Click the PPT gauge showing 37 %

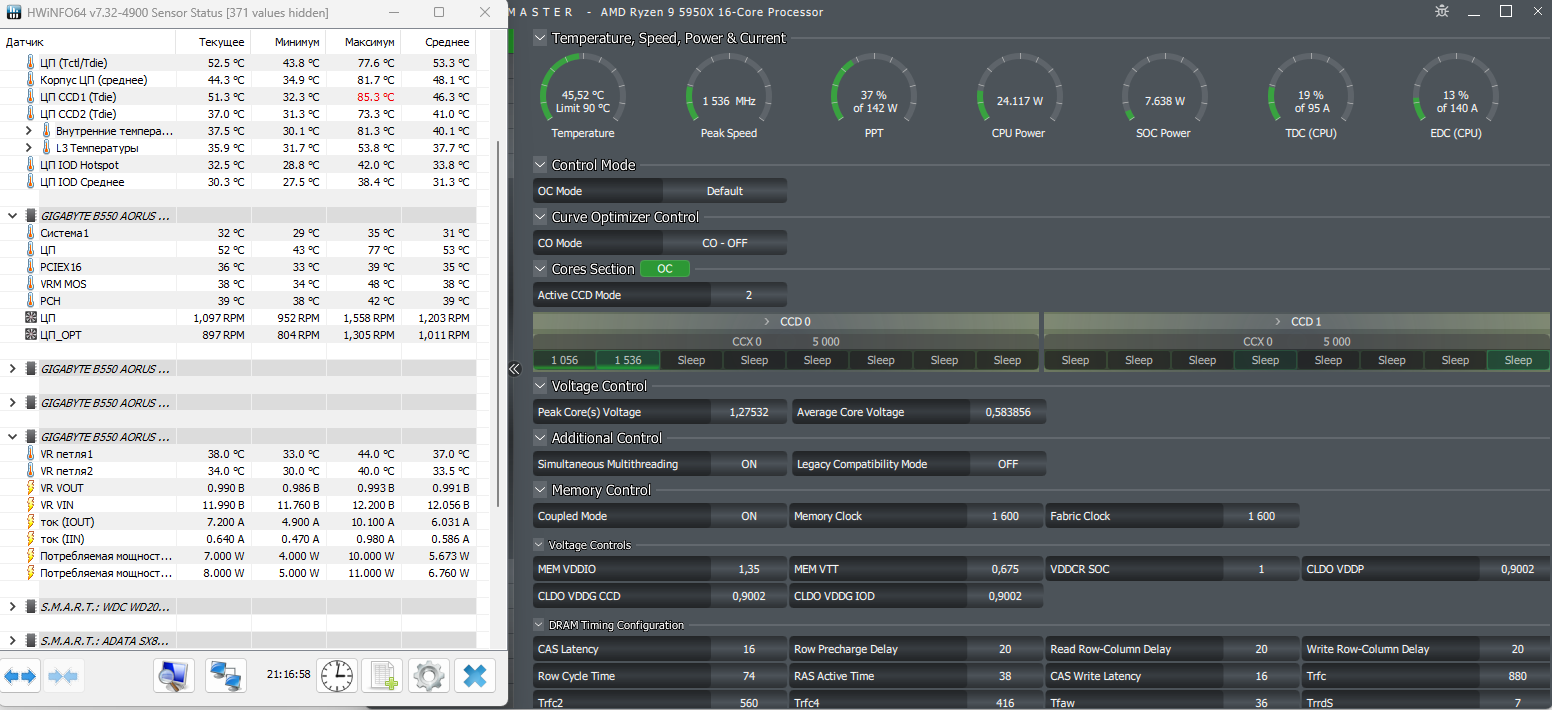pos(874,95)
